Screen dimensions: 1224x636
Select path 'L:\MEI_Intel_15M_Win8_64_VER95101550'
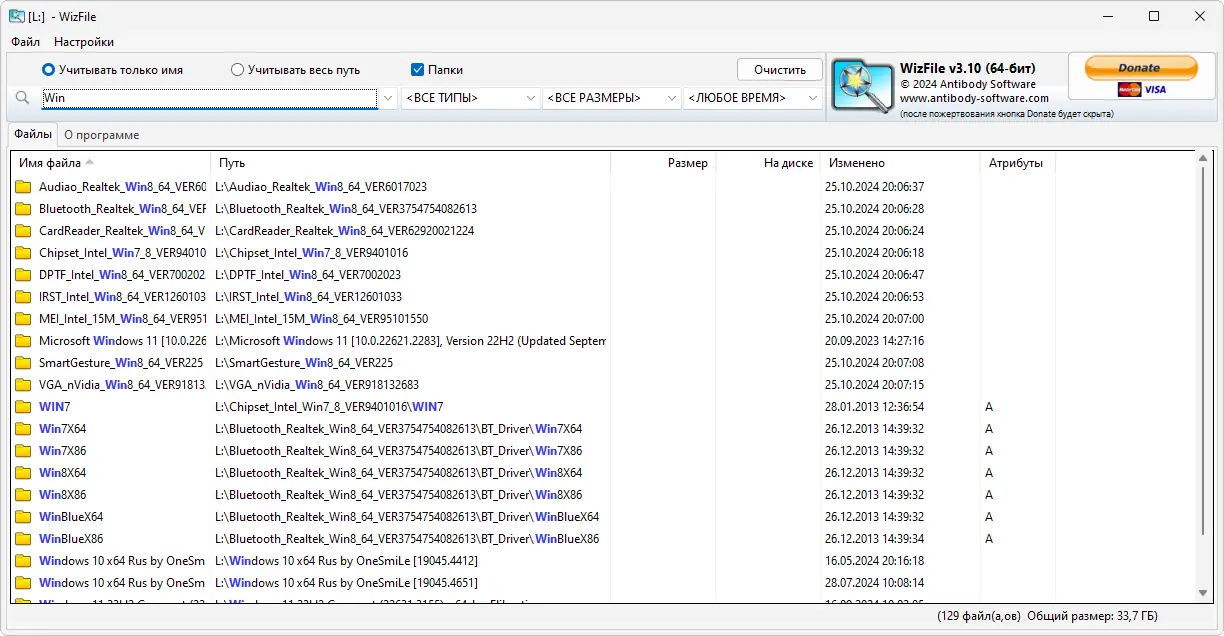(x=322, y=319)
